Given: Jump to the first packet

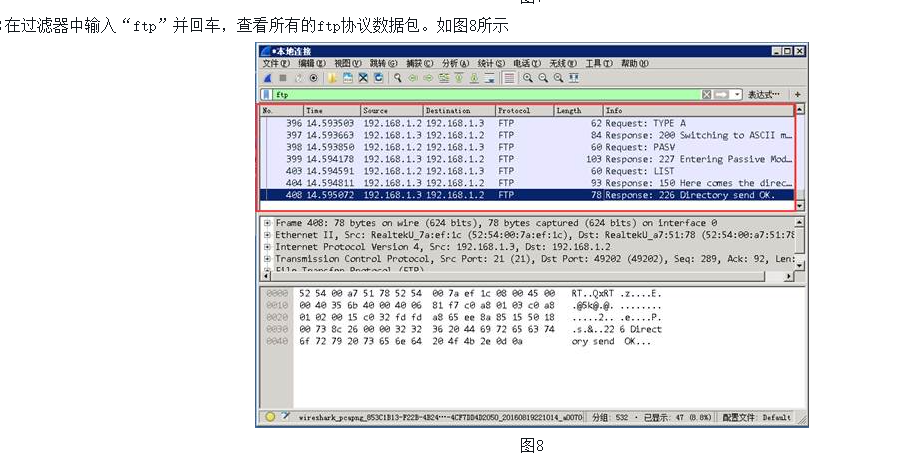Looking at the screenshot, I should coord(459,78).
